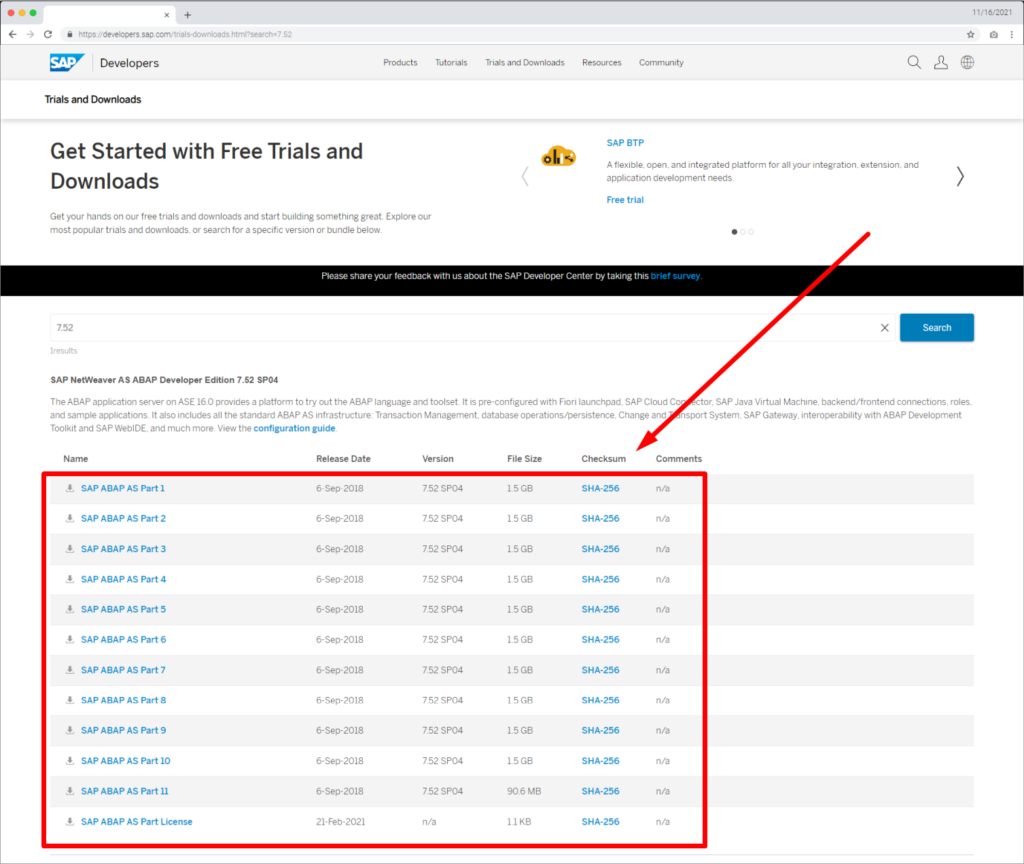This screenshot has height=864, width=1024.
Task: Click the camera icon in browser toolbar
Action: [x=993, y=35]
